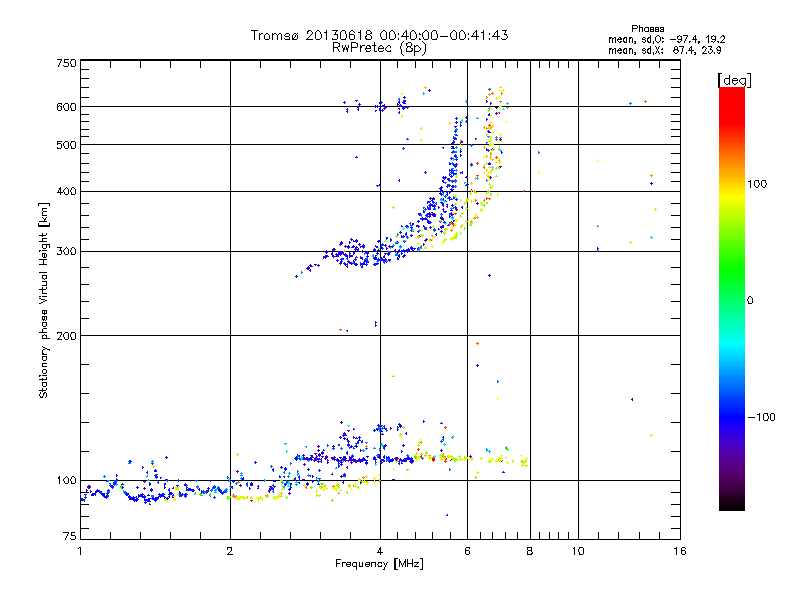Click the 'Phases' header label
800x600 pixels.
tap(647, 29)
